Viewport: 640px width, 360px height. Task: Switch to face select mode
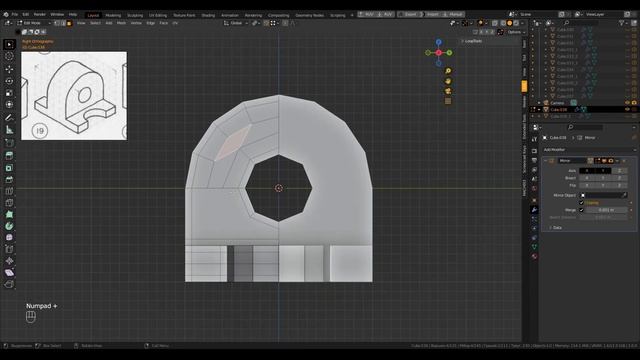pos(69,23)
